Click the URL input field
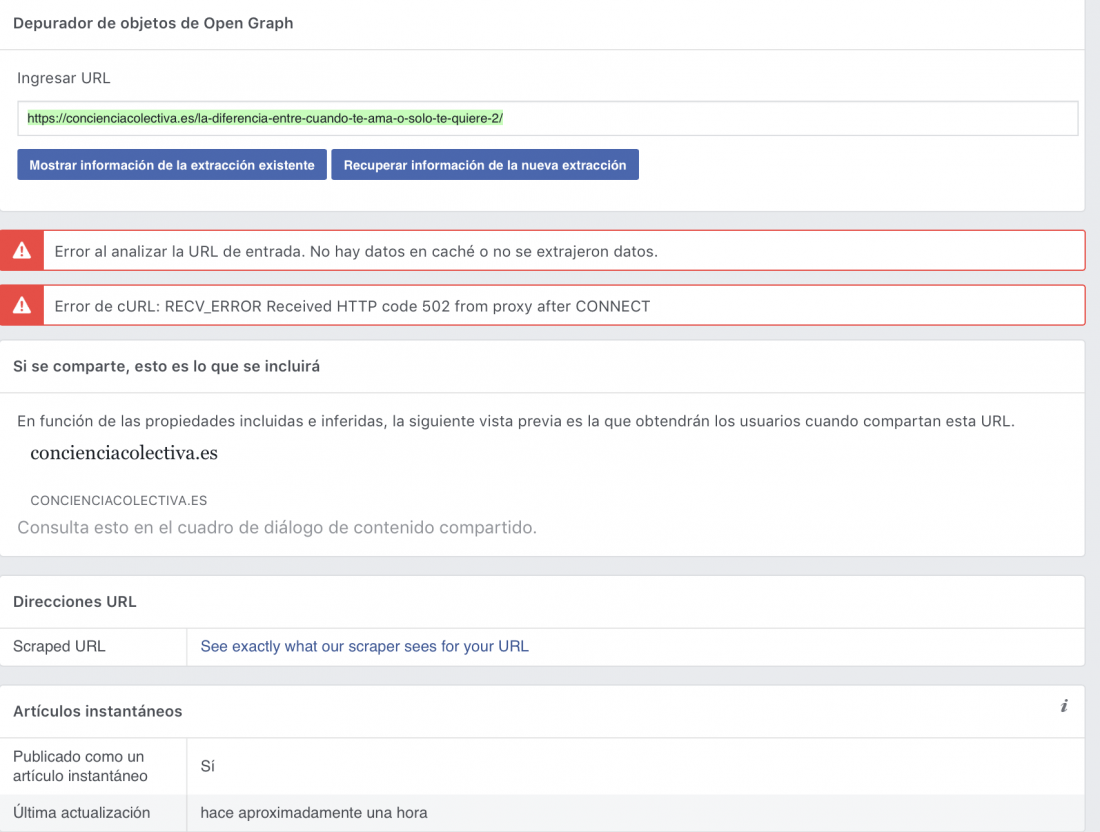 tap(547, 119)
